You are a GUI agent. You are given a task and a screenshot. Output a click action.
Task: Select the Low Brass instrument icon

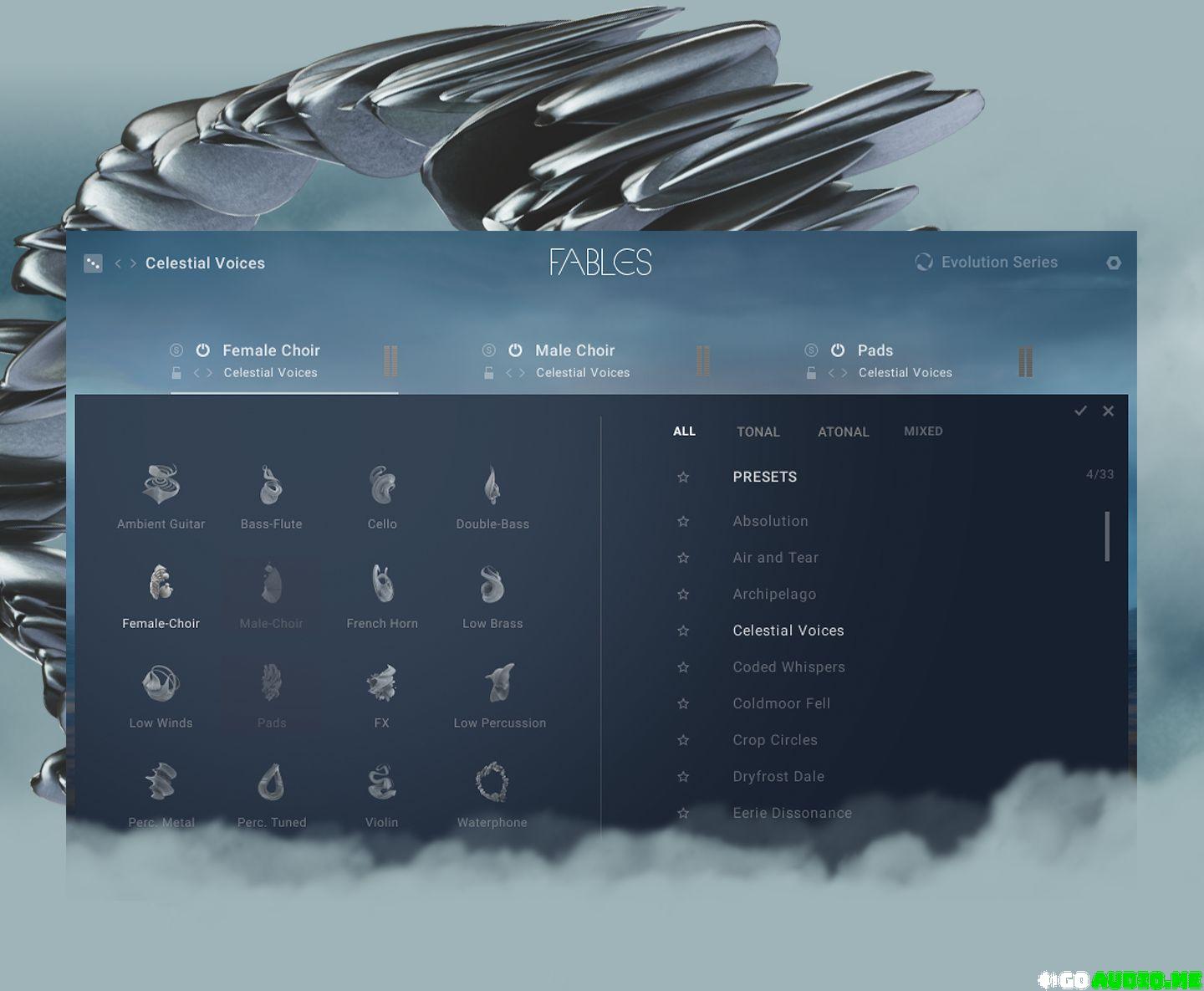point(492,584)
